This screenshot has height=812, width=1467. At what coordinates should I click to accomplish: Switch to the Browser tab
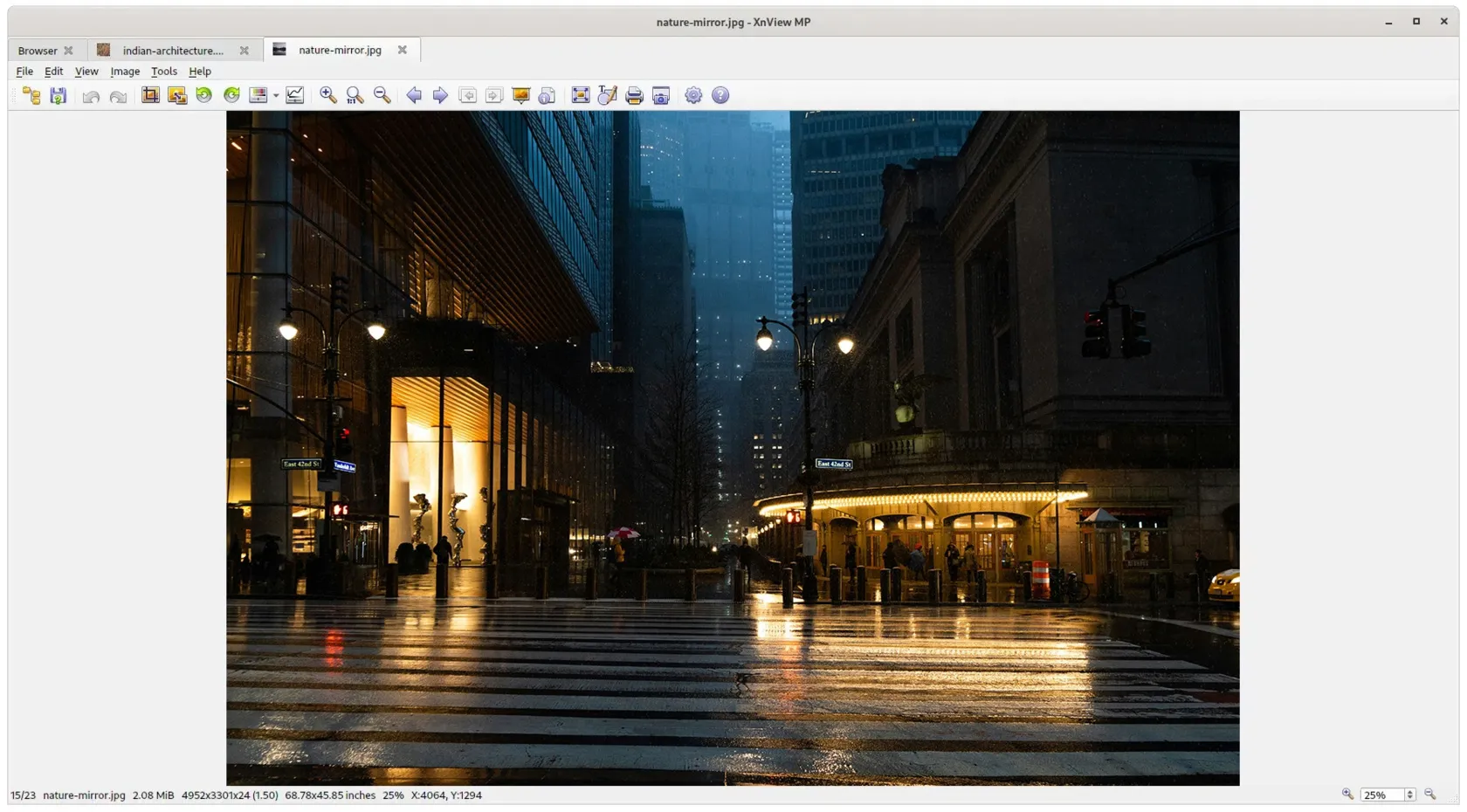point(38,51)
